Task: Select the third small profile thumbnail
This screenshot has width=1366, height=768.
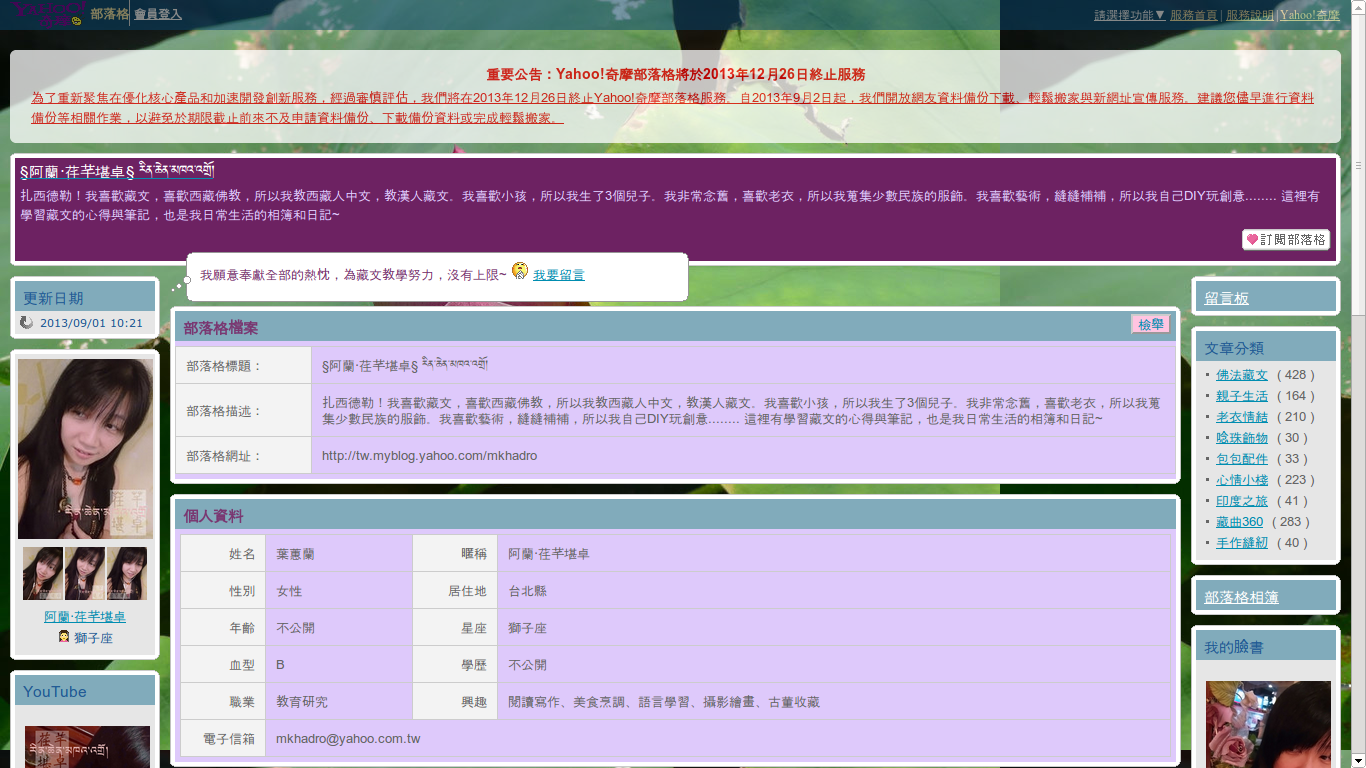Action: pyautogui.click(x=127, y=573)
